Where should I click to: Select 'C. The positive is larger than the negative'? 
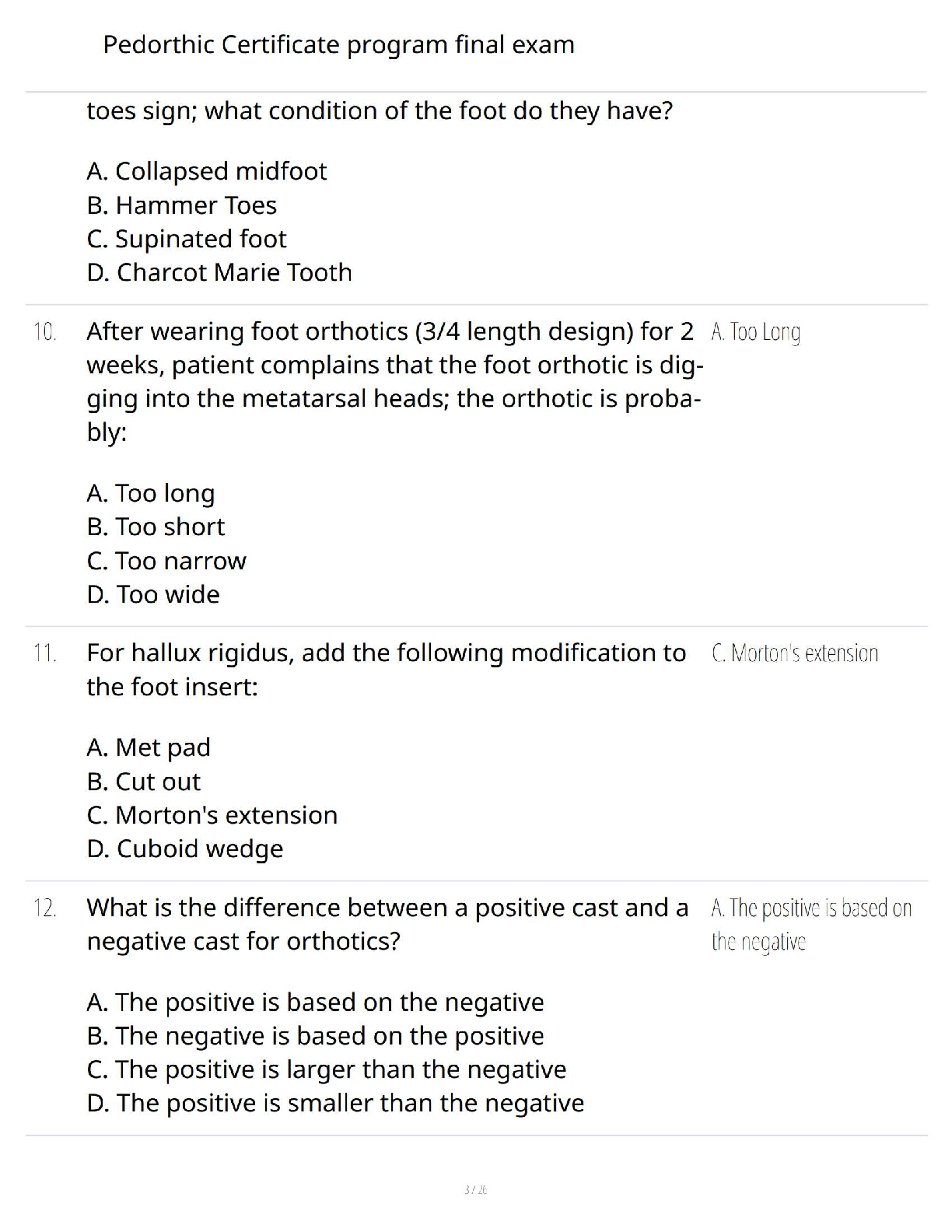pyautogui.click(x=326, y=1069)
